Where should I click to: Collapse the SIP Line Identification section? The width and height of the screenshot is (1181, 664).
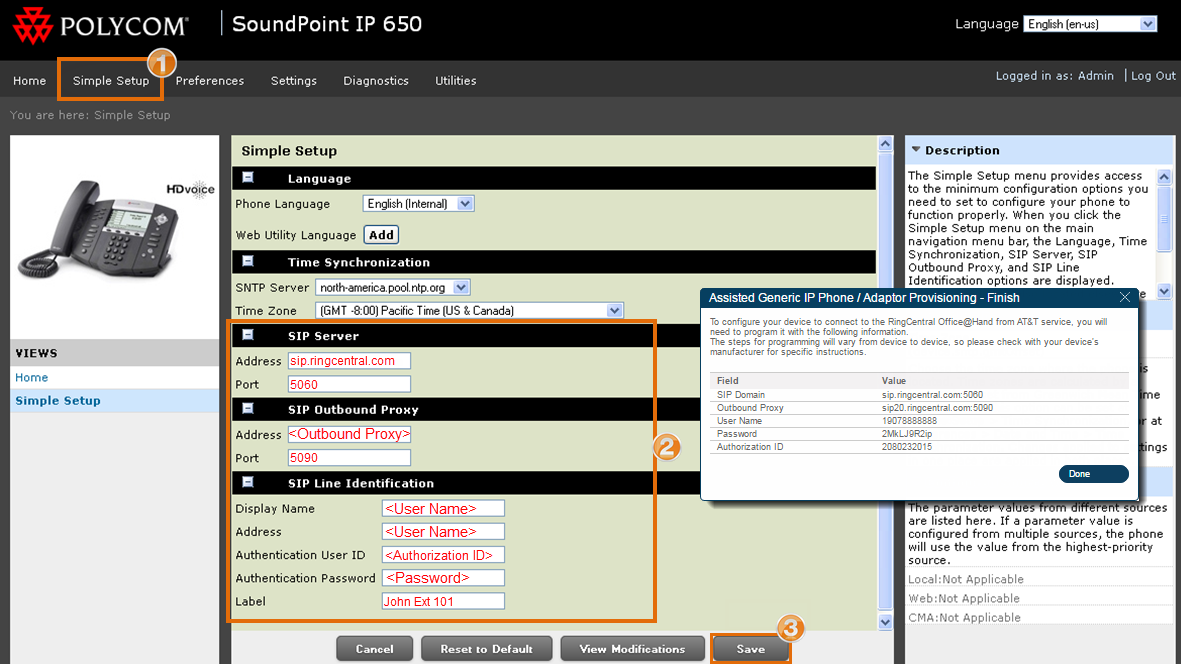(x=248, y=483)
